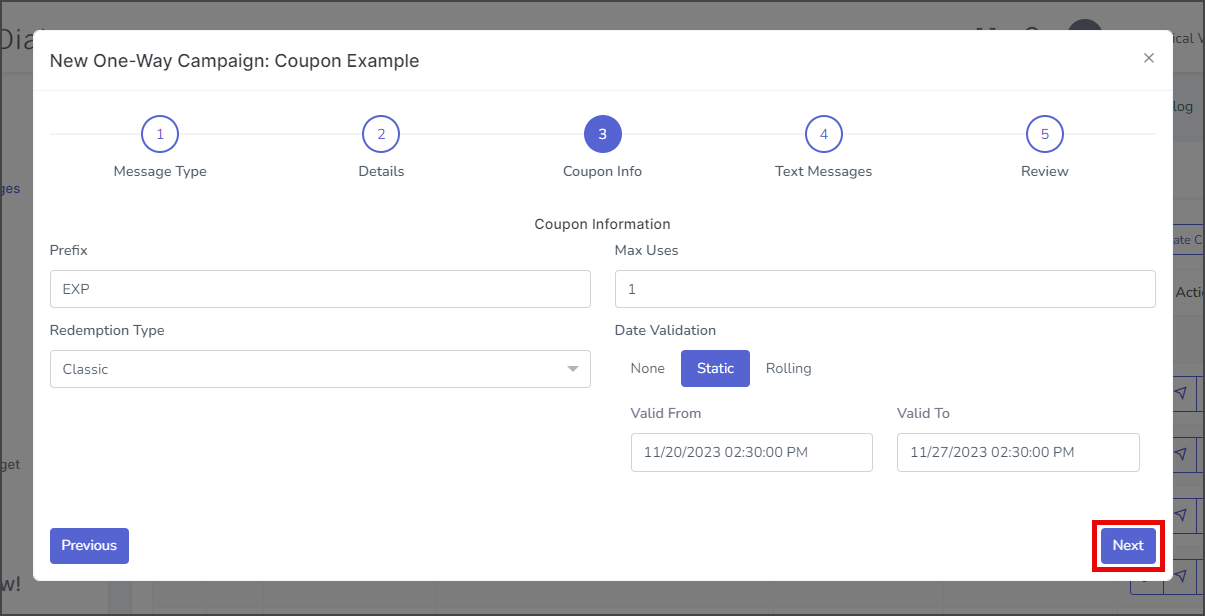Viewport: 1205px width, 616px height.
Task: Click the Message Type step label
Action: tap(160, 171)
